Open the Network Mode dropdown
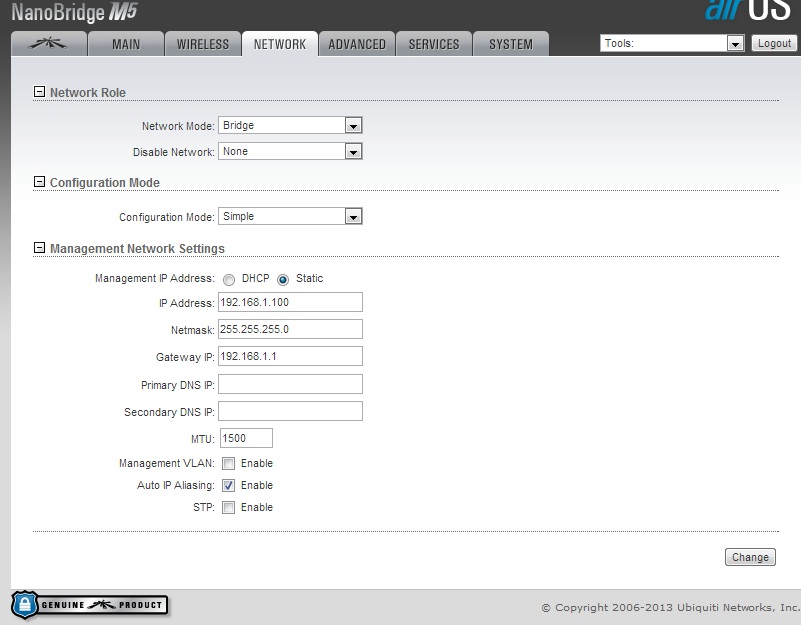The image size is (801, 625). pos(290,125)
